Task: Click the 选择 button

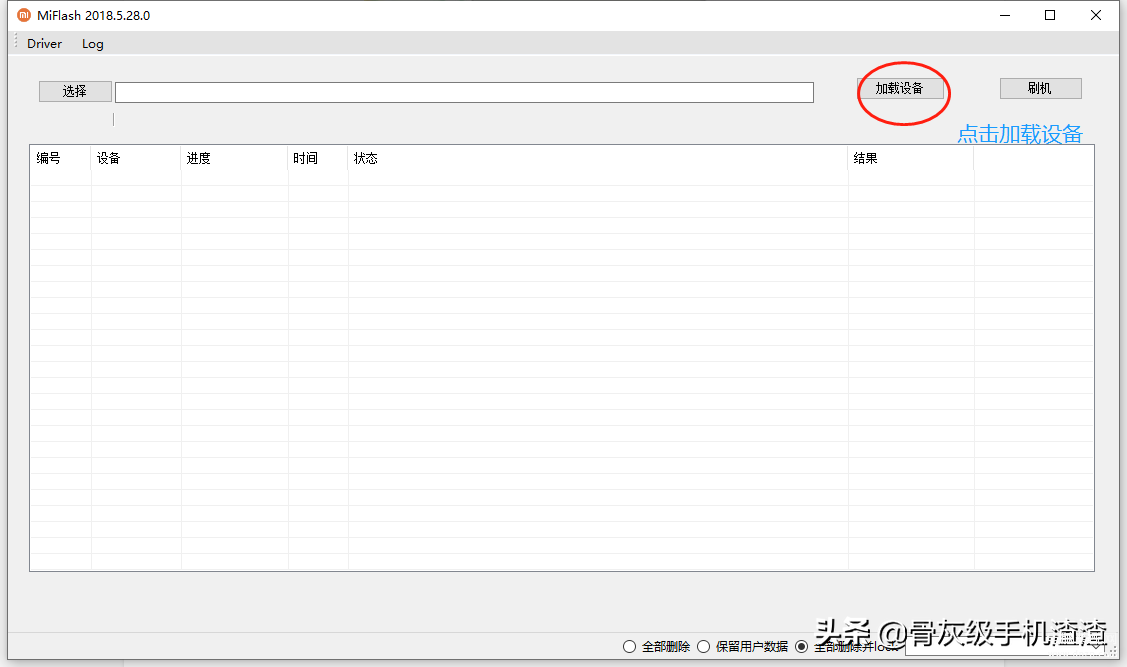Action: 75,91
